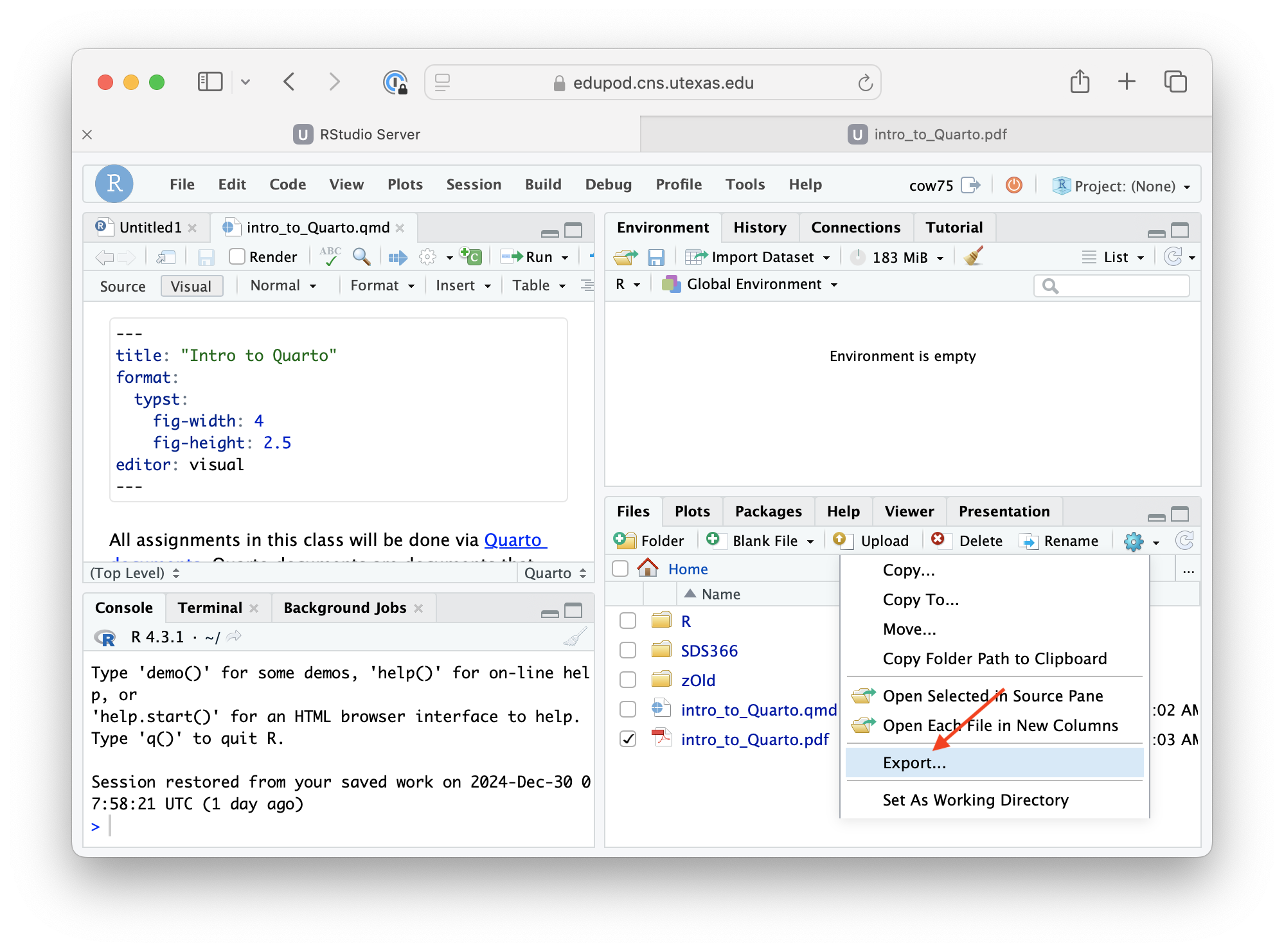Uncheck the intro_to_Quarto.pdf checkbox

(628, 739)
